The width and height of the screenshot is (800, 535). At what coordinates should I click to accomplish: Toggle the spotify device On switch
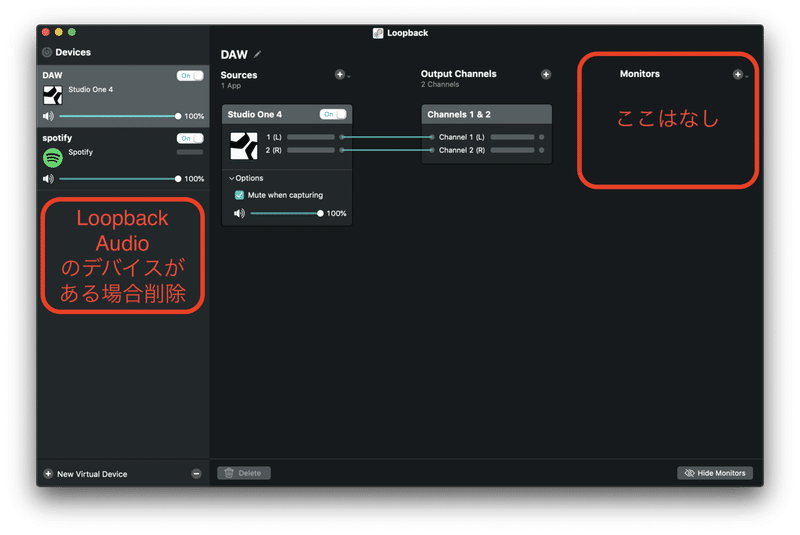pos(190,138)
